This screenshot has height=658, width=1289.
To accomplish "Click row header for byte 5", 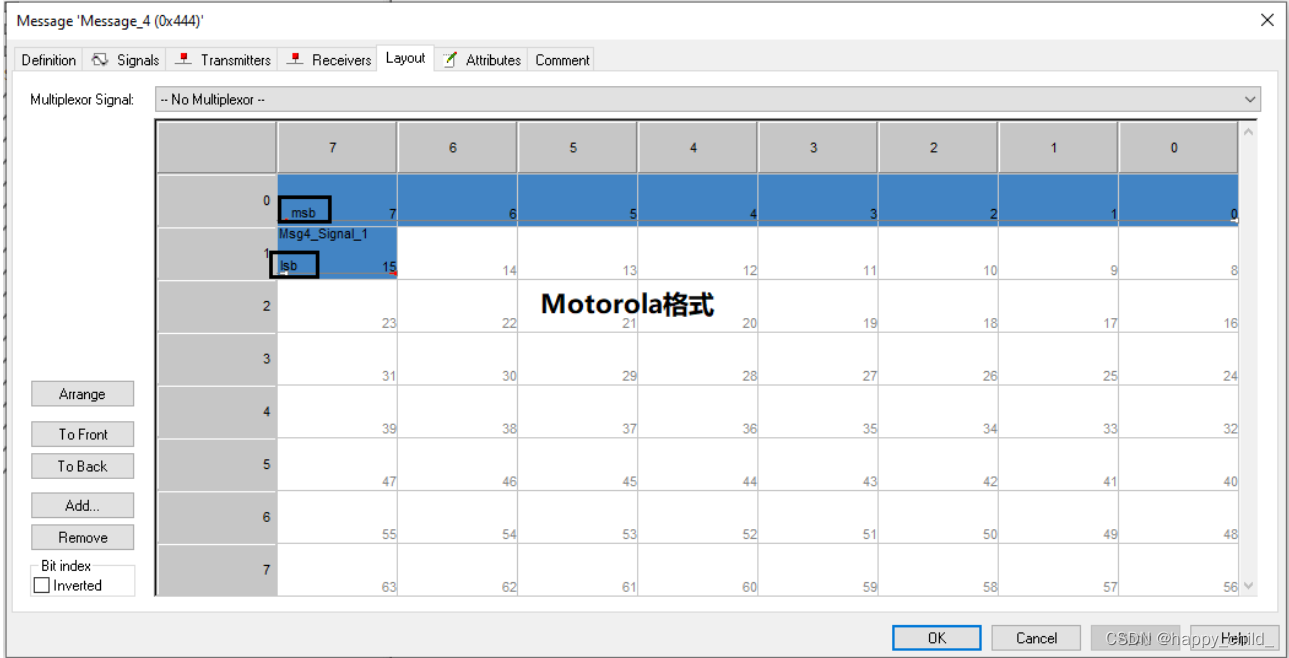I will [217, 464].
